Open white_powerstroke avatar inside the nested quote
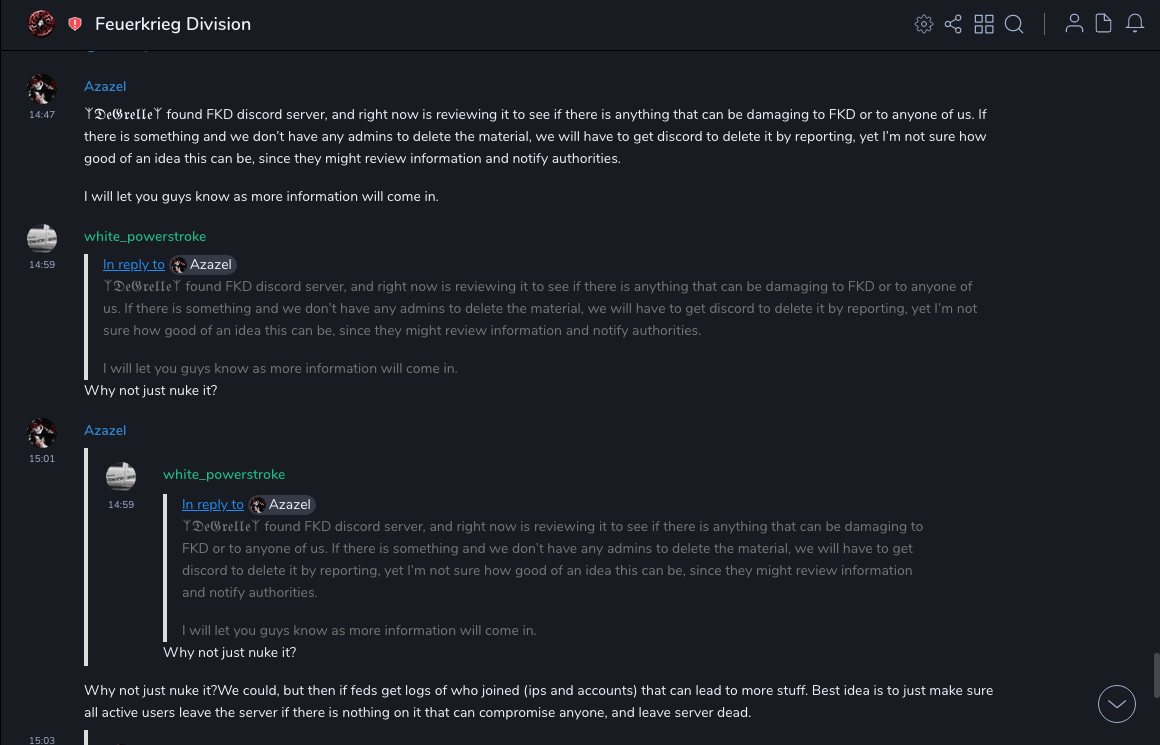The image size is (1160, 745). click(121, 477)
